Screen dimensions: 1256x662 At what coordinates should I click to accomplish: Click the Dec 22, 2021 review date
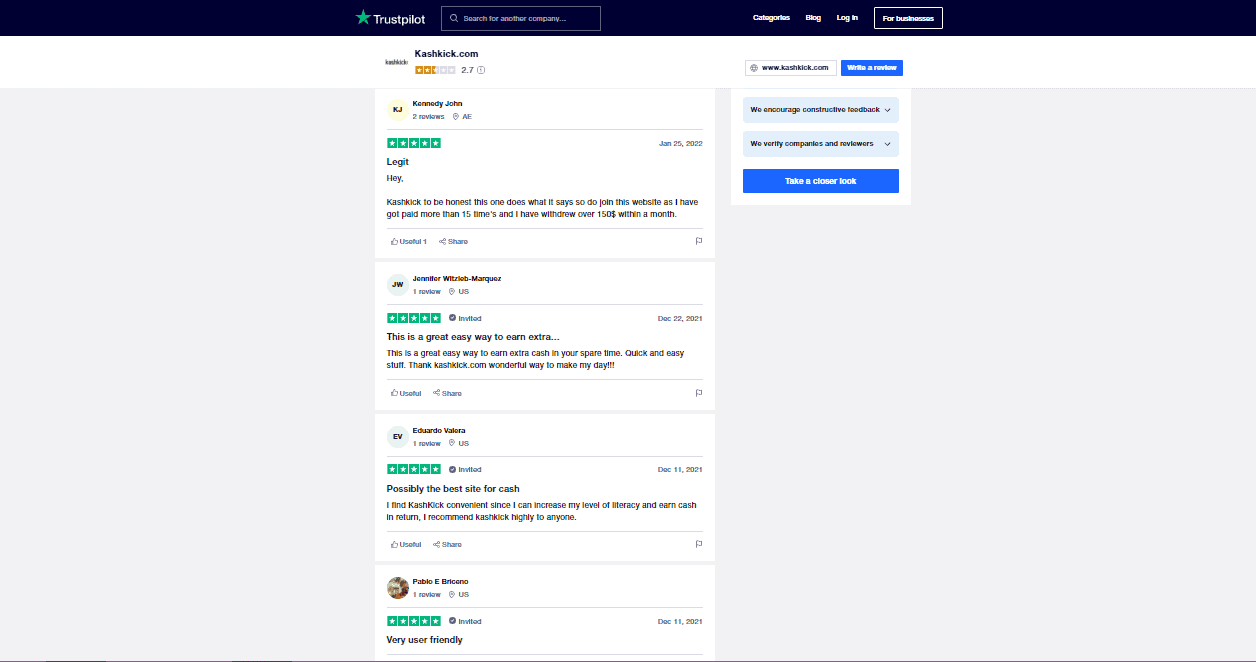coord(680,318)
